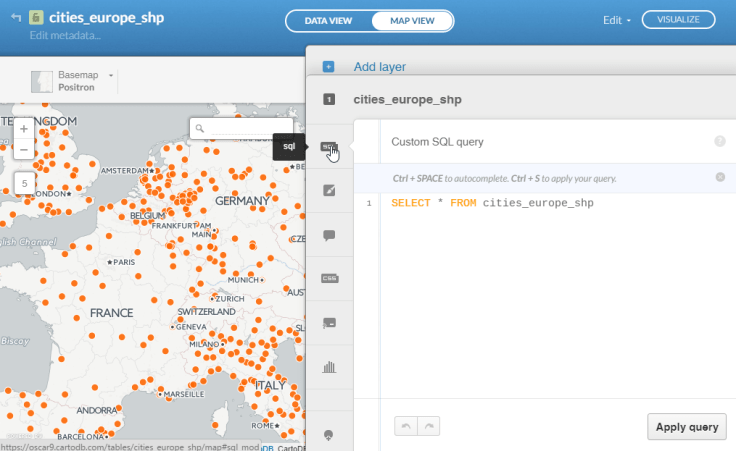Click the cities_europe_shp table title
Image resolution: width=736 pixels, height=451 pixels.
pos(107,18)
